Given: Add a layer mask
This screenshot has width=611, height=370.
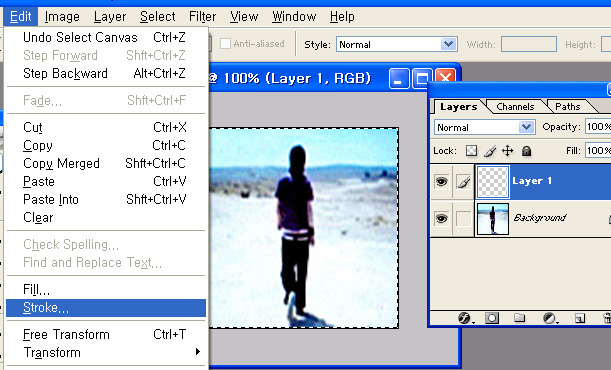Looking at the screenshot, I should click(x=492, y=318).
